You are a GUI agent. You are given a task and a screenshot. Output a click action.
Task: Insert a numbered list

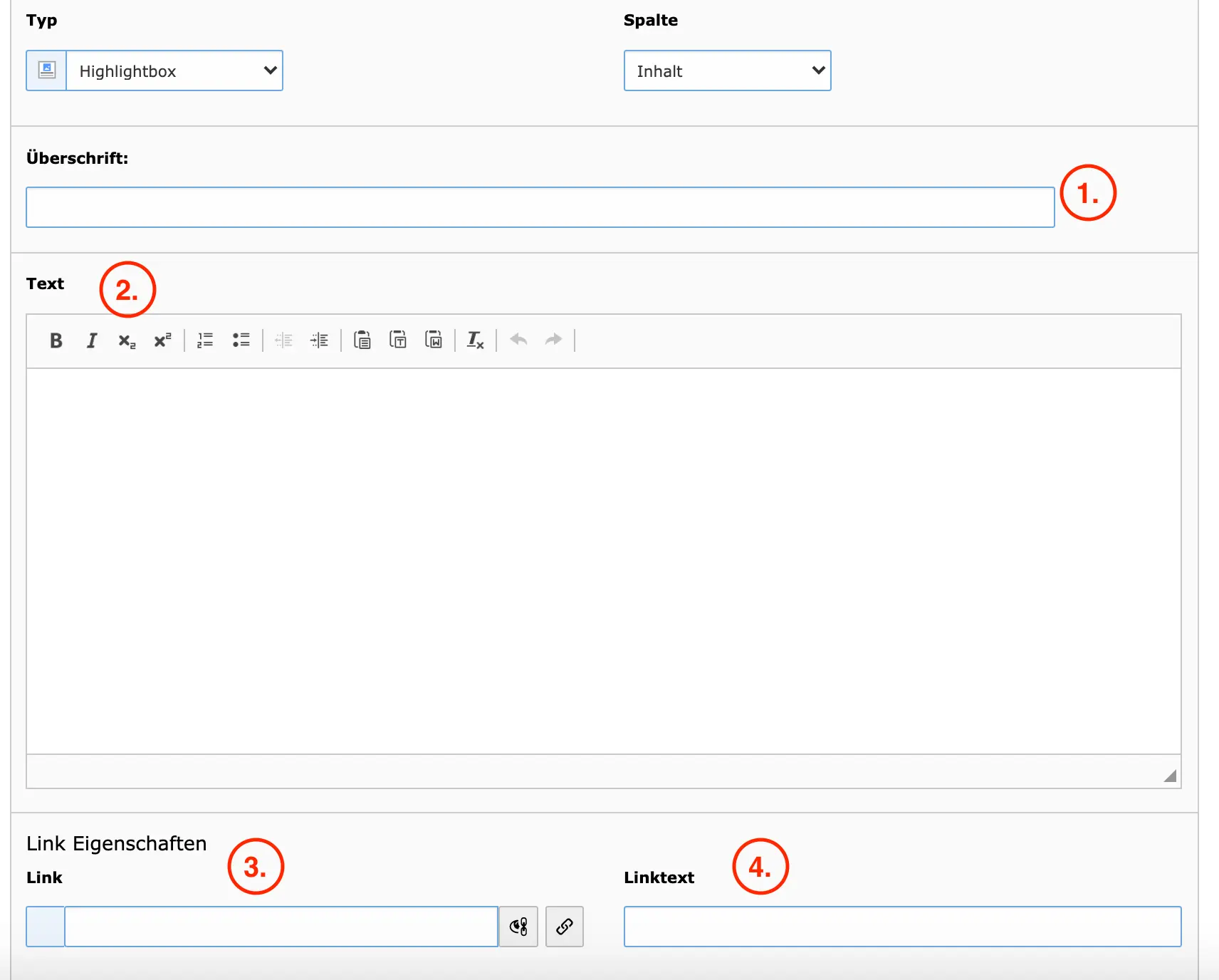[x=205, y=340]
